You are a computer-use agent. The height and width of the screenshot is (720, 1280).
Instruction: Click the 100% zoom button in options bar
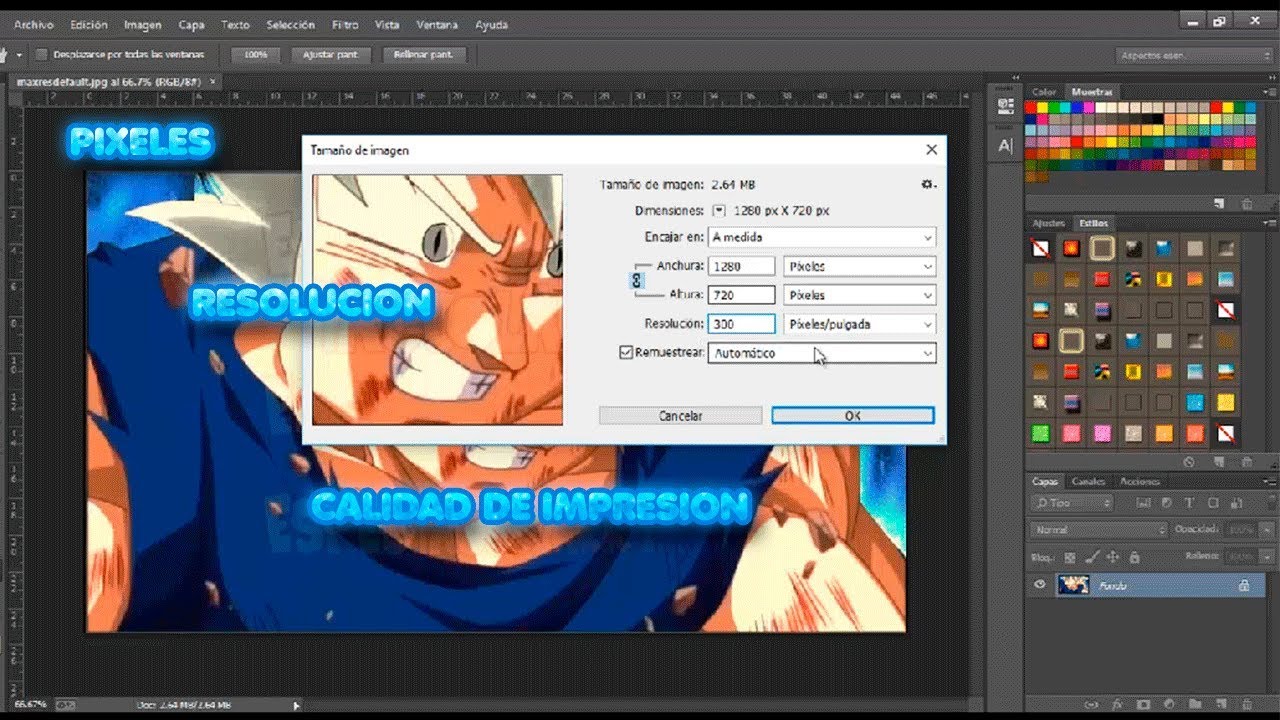[256, 55]
